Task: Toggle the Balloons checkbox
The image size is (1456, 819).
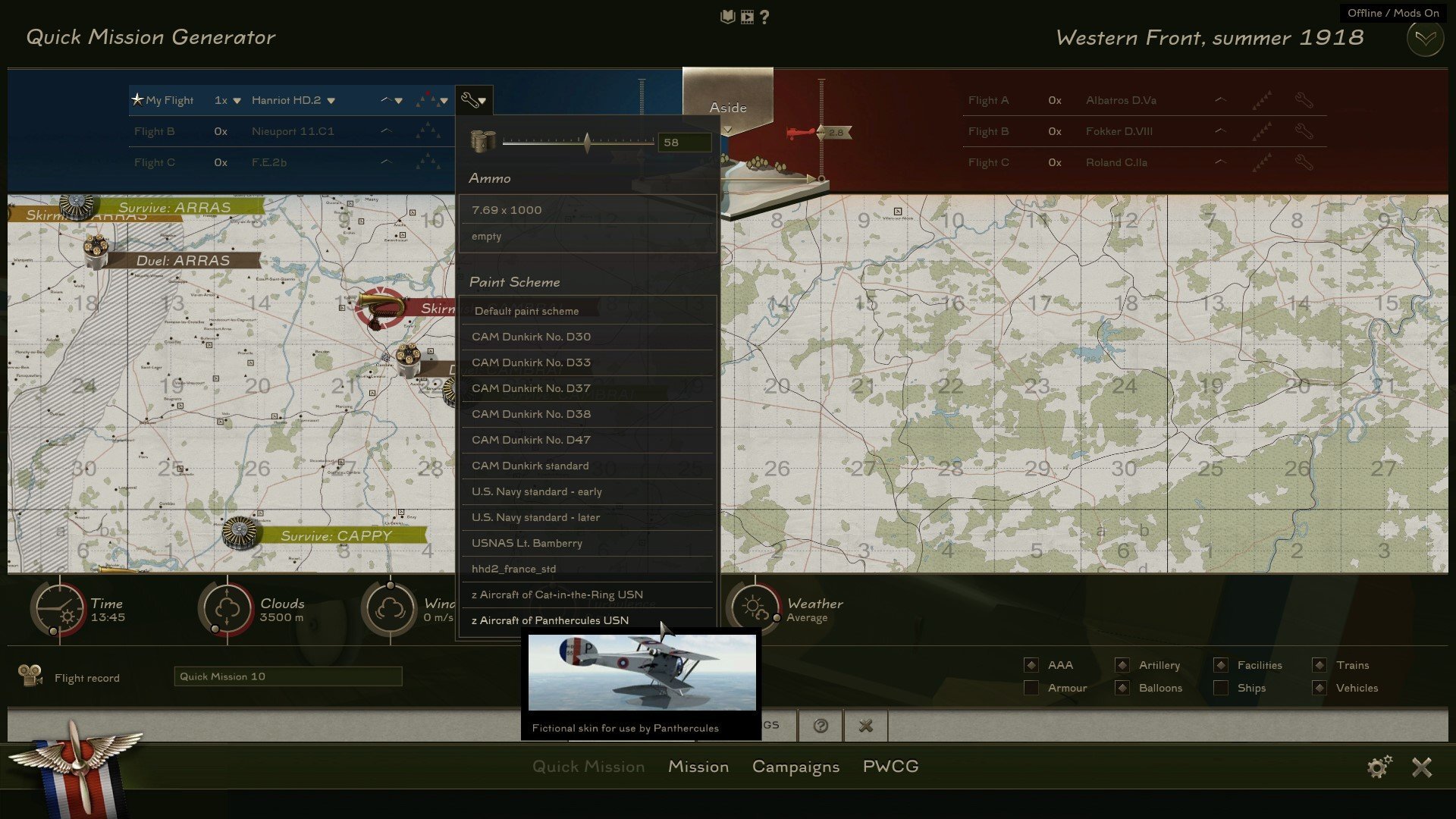Action: coord(1122,688)
